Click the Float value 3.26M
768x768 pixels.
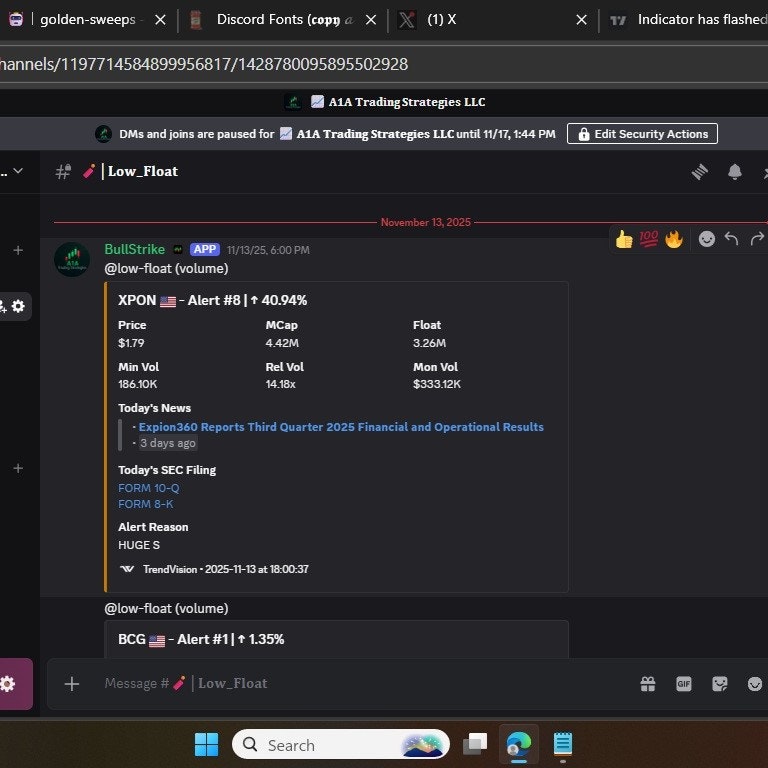(x=429, y=343)
